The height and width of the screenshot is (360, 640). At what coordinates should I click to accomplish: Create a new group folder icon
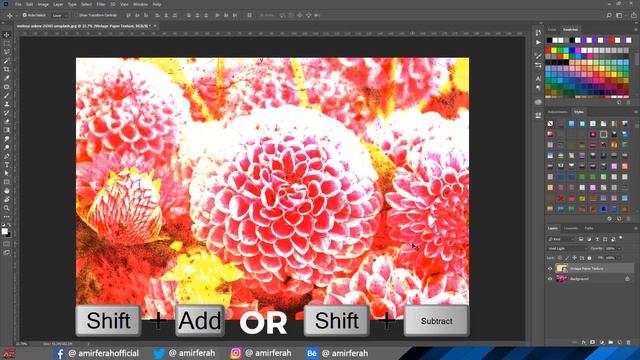611,342
